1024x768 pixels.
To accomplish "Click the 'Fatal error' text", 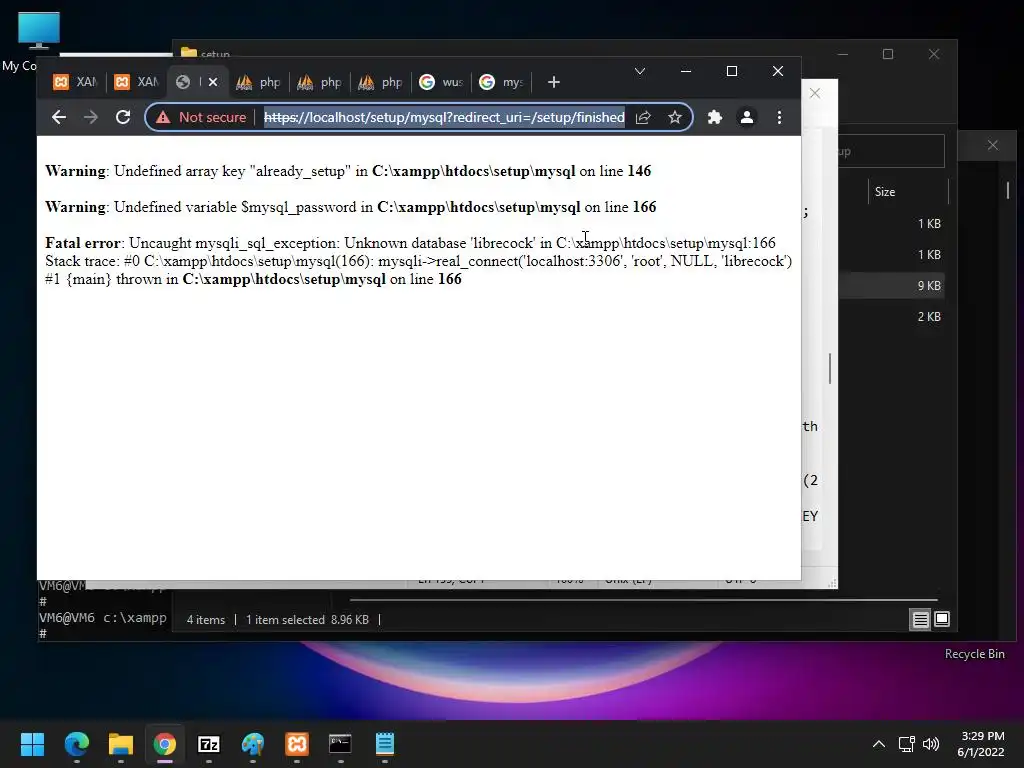I will click(x=82, y=243).
